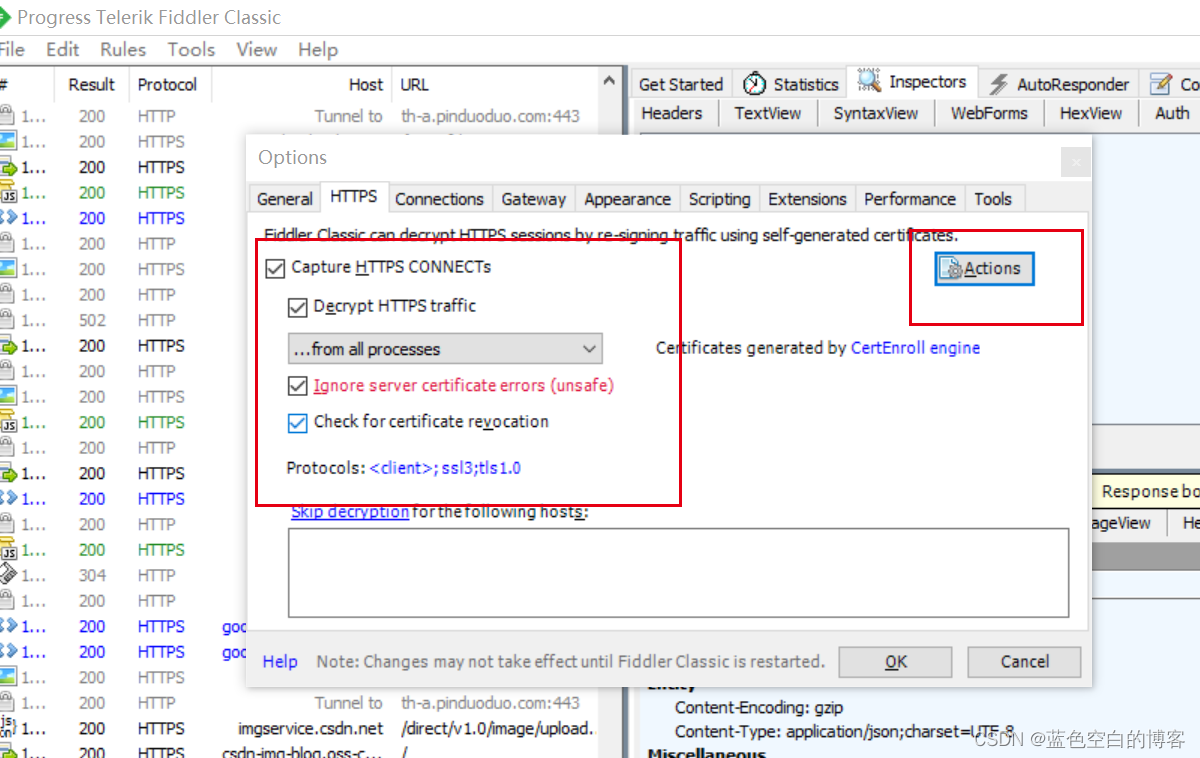Click the '/direct/v1.0/image/upload.' URL cell
Viewport: 1200px width, 758px height.
497,728
